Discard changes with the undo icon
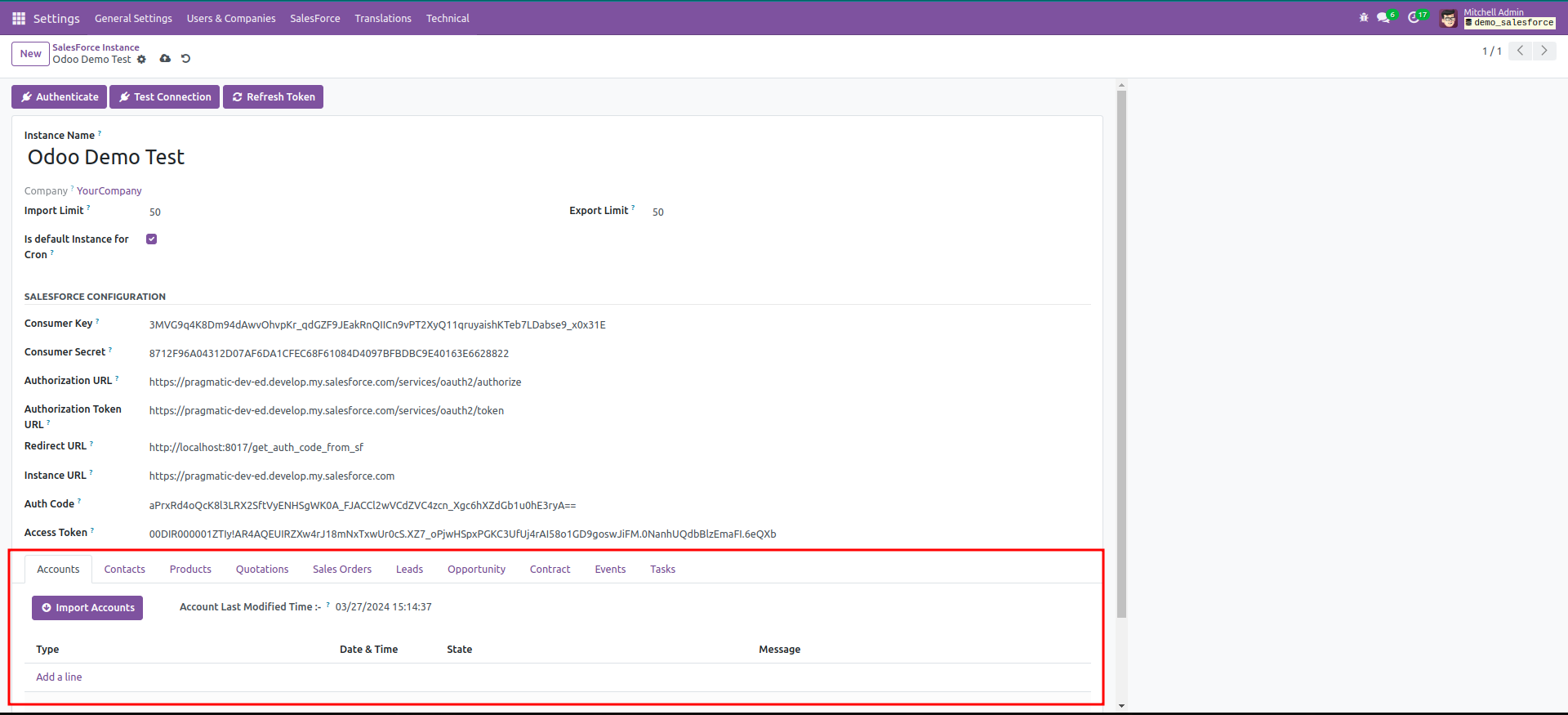The image size is (1568, 715). [185, 59]
